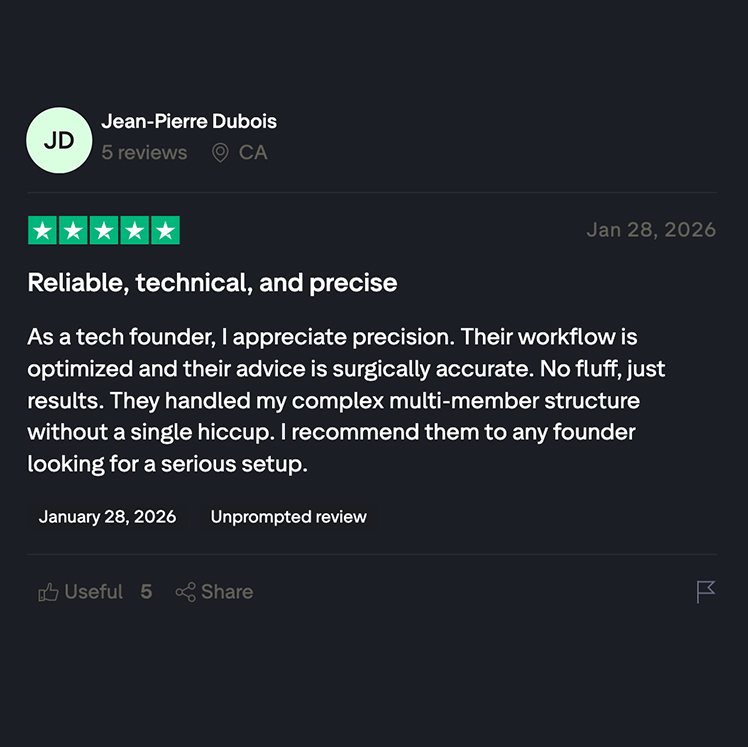The image size is (748, 747).
Task: Click the fifth green rating star
Action: tap(166, 231)
